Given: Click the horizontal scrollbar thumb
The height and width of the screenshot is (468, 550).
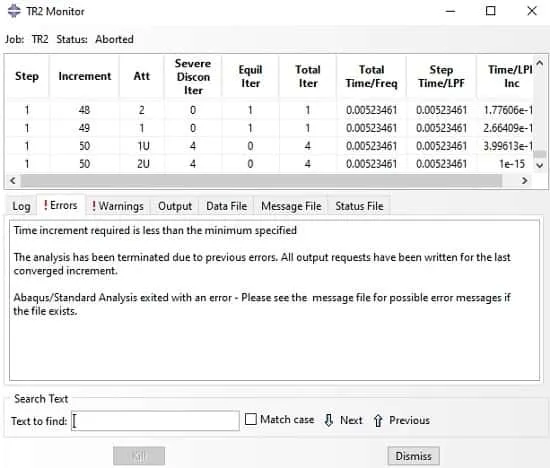Looking at the screenshot, I should [261, 180].
